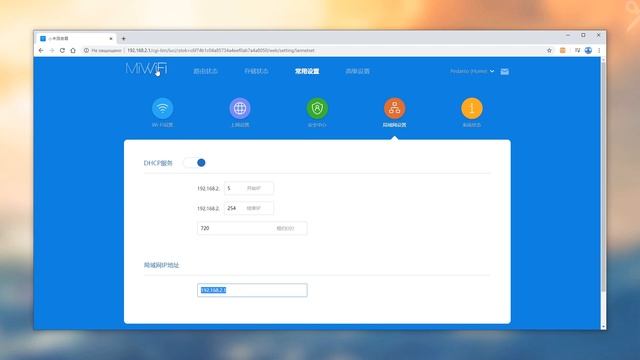This screenshot has height=360, width=640.
Task: Select the MiWiFi router browser tab
Action: (76, 38)
